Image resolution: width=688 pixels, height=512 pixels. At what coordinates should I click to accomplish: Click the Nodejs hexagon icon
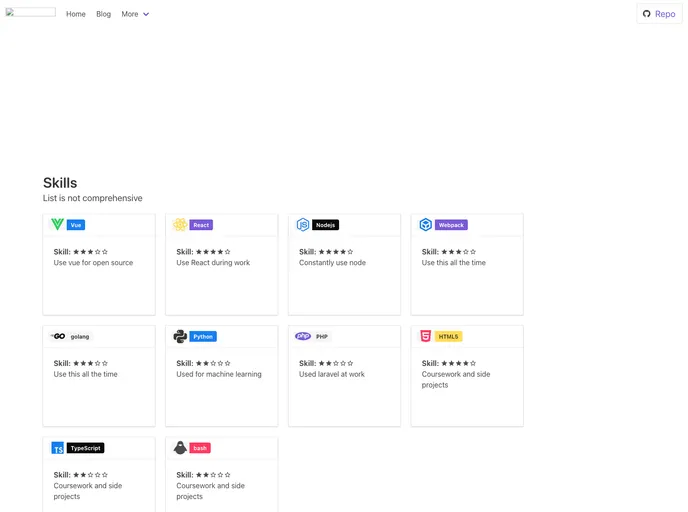click(x=303, y=225)
